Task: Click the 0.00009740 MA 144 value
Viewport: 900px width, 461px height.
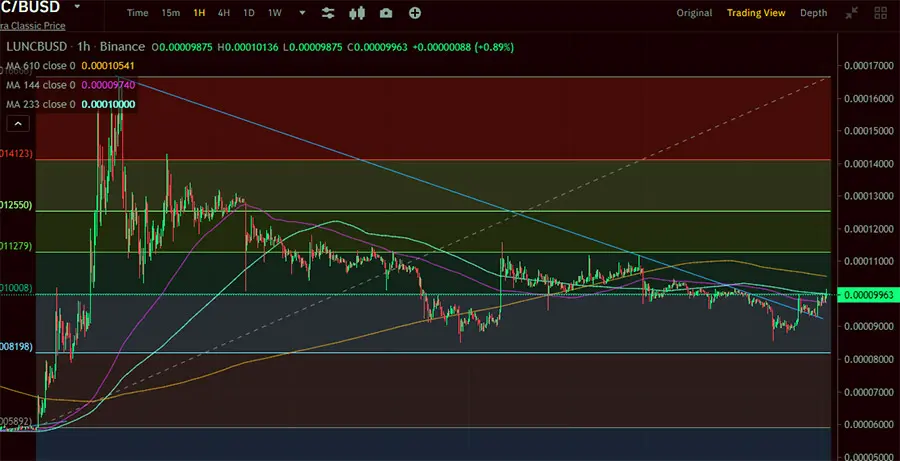Action: (108, 85)
